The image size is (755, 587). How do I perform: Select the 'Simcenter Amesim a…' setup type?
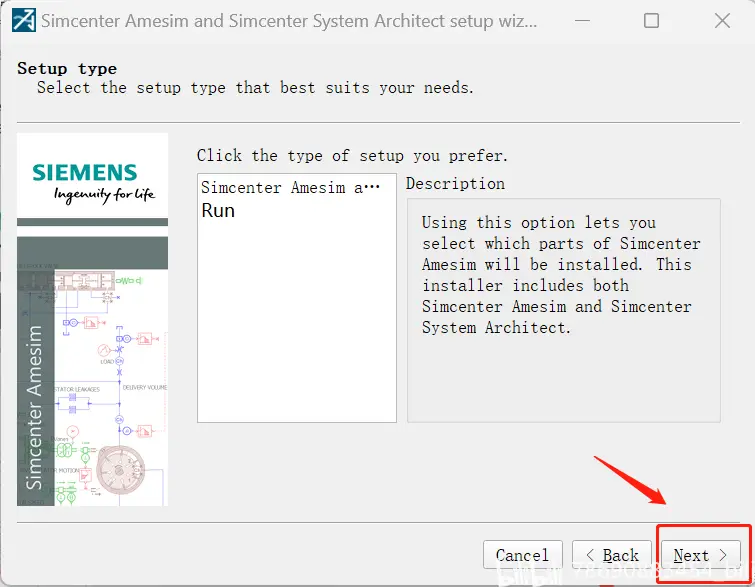[296, 187]
